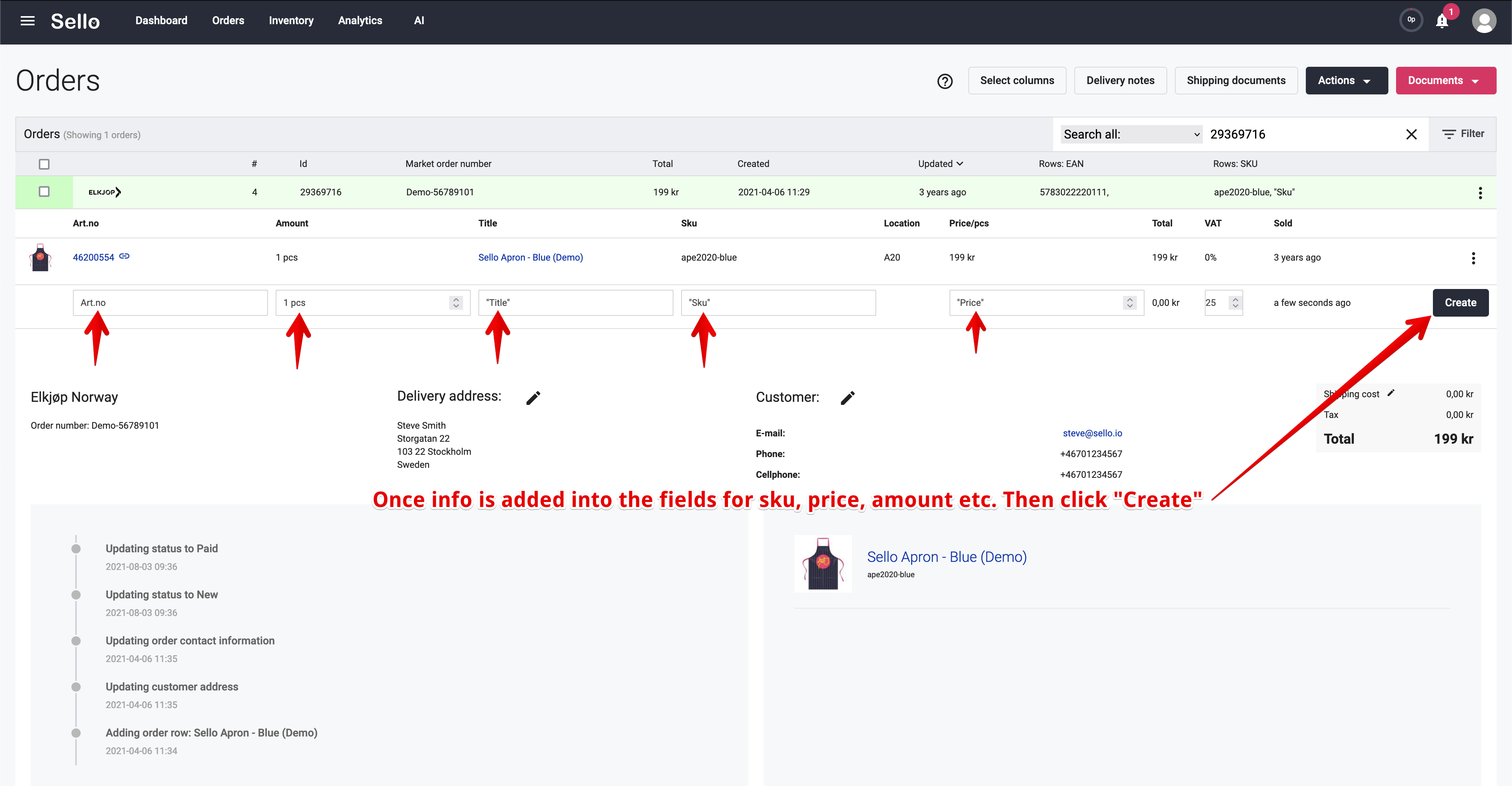Image resolution: width=1512 pixels, height=786 pixels.
Task: Open the help question mark icon
Action: (945, 81)
